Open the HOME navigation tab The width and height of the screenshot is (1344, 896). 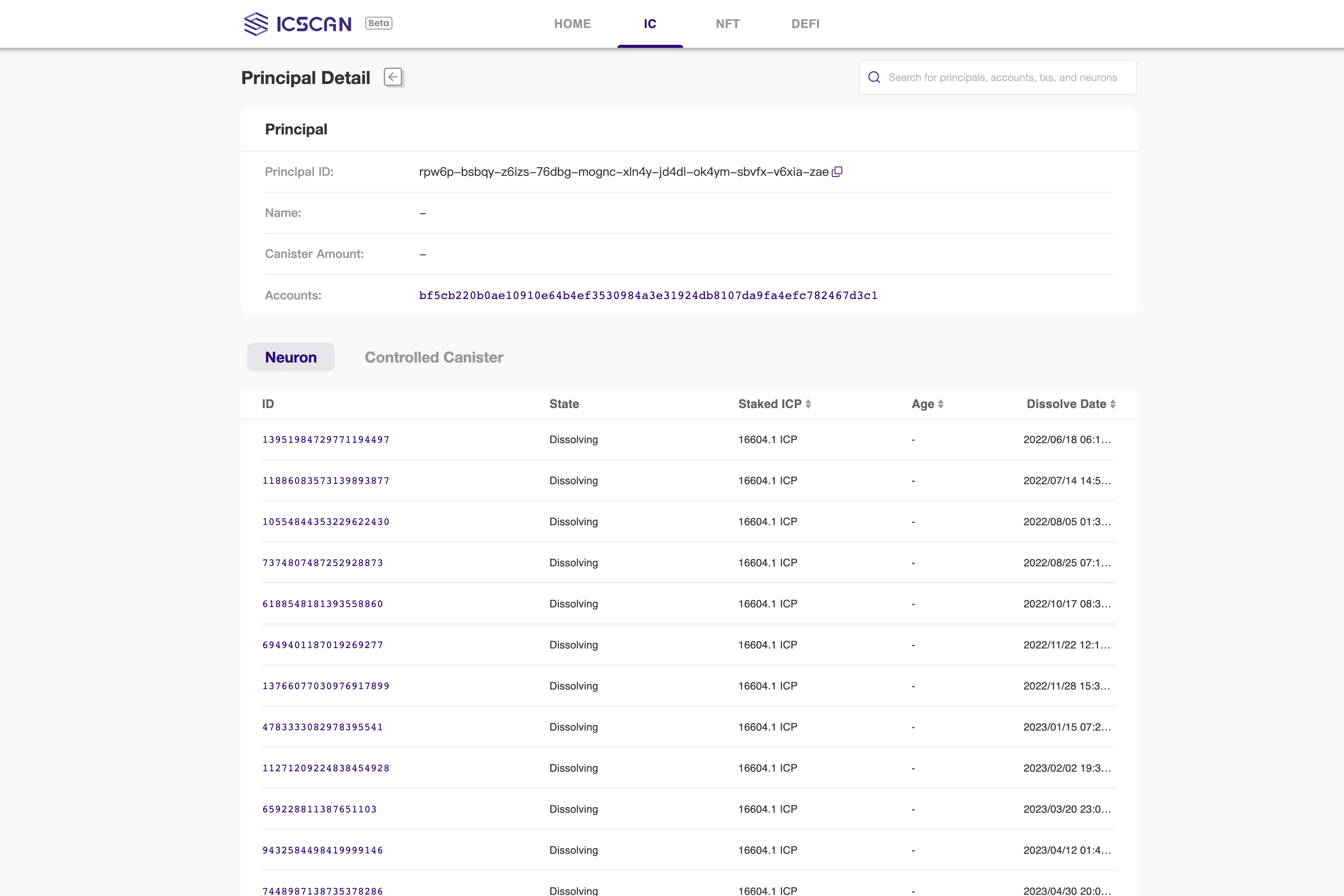572,24
